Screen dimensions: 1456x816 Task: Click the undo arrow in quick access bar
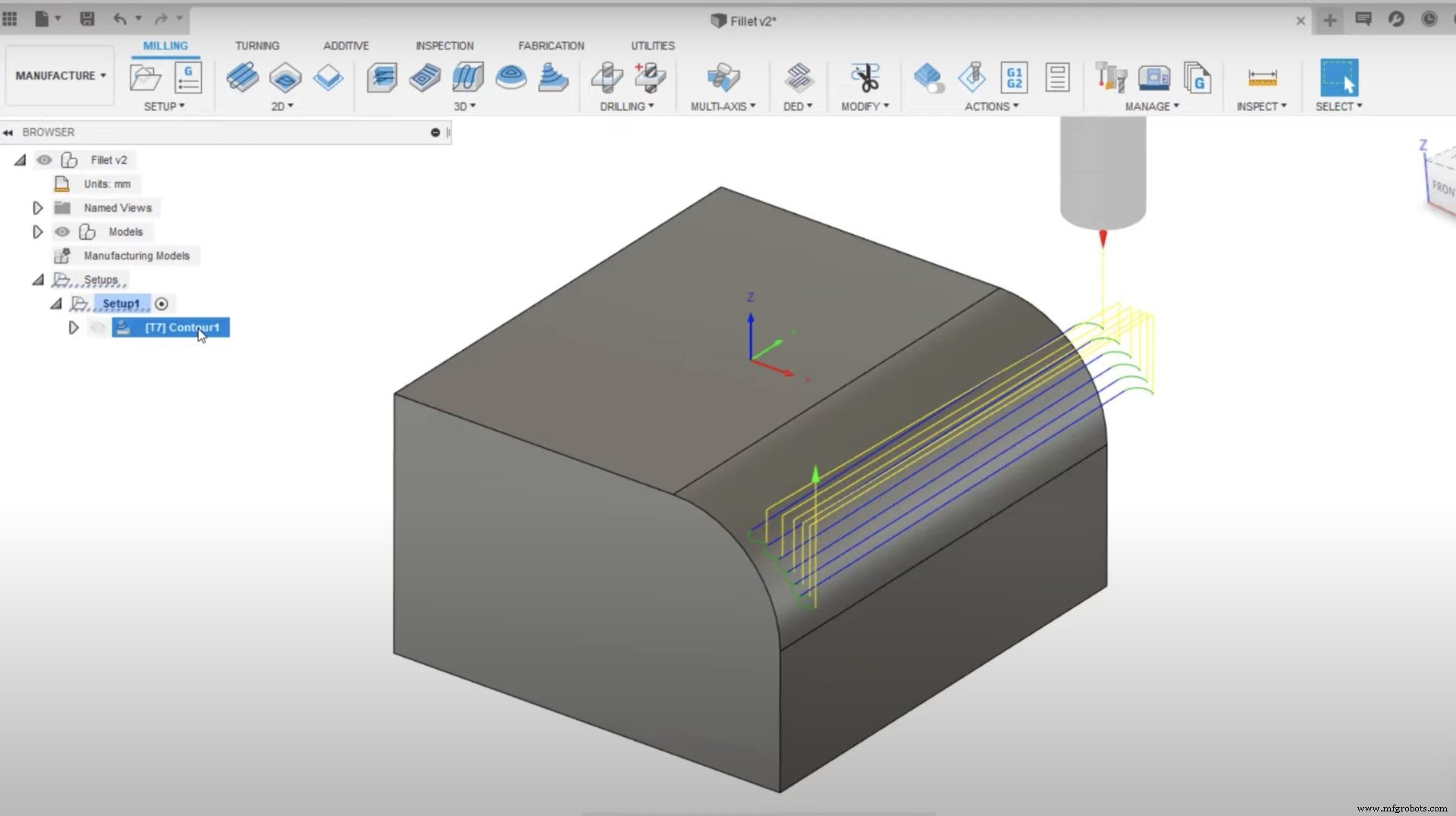click(x=121, y=19)
